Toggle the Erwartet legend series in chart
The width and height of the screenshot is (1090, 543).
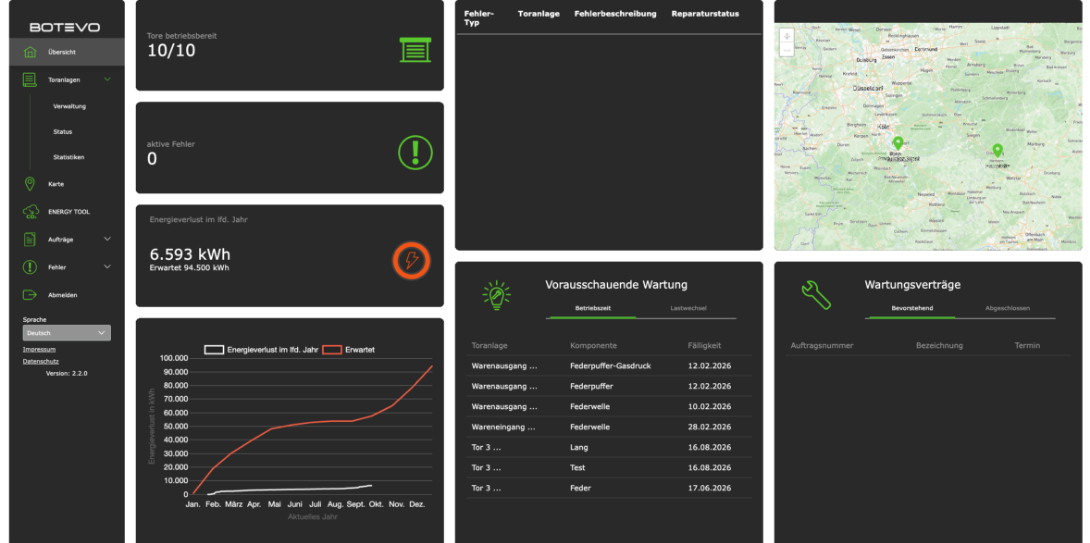click(x=355, y=350)
